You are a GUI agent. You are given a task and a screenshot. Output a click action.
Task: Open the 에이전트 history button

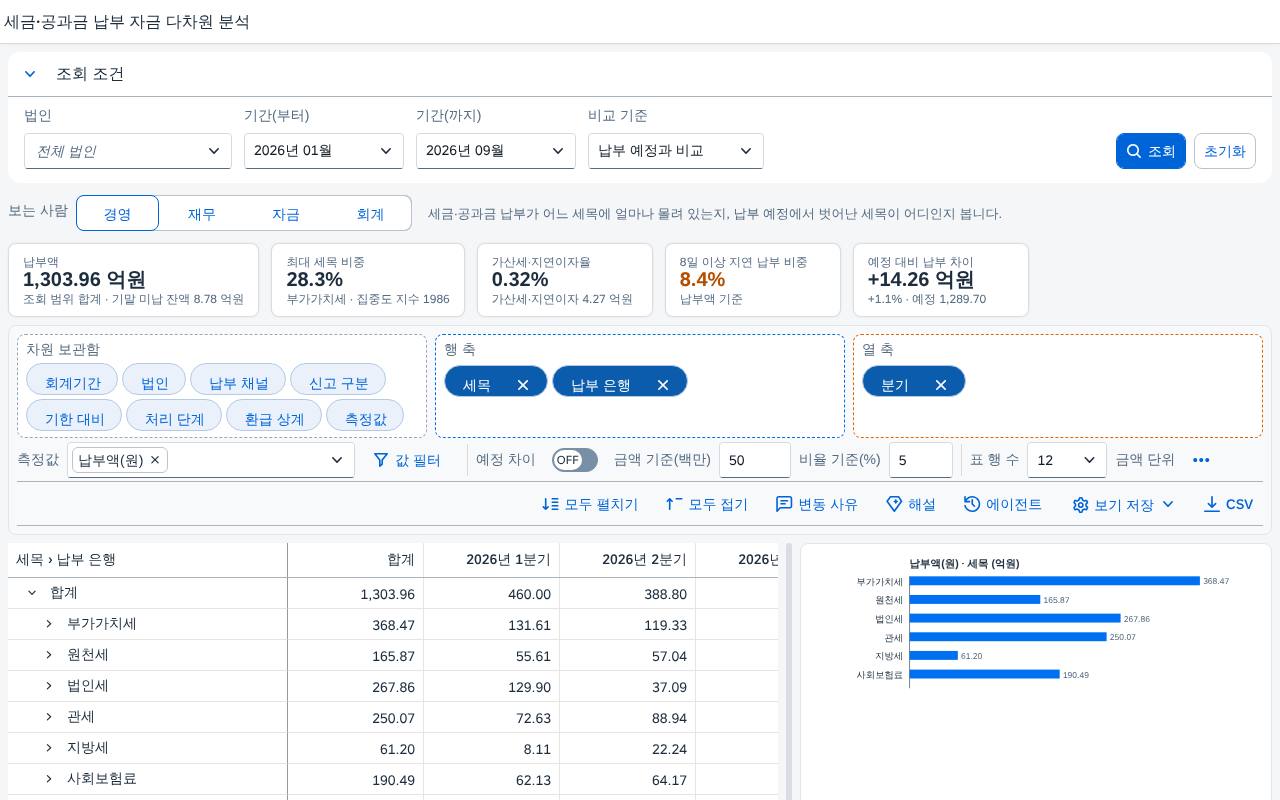click(1003, 505)
